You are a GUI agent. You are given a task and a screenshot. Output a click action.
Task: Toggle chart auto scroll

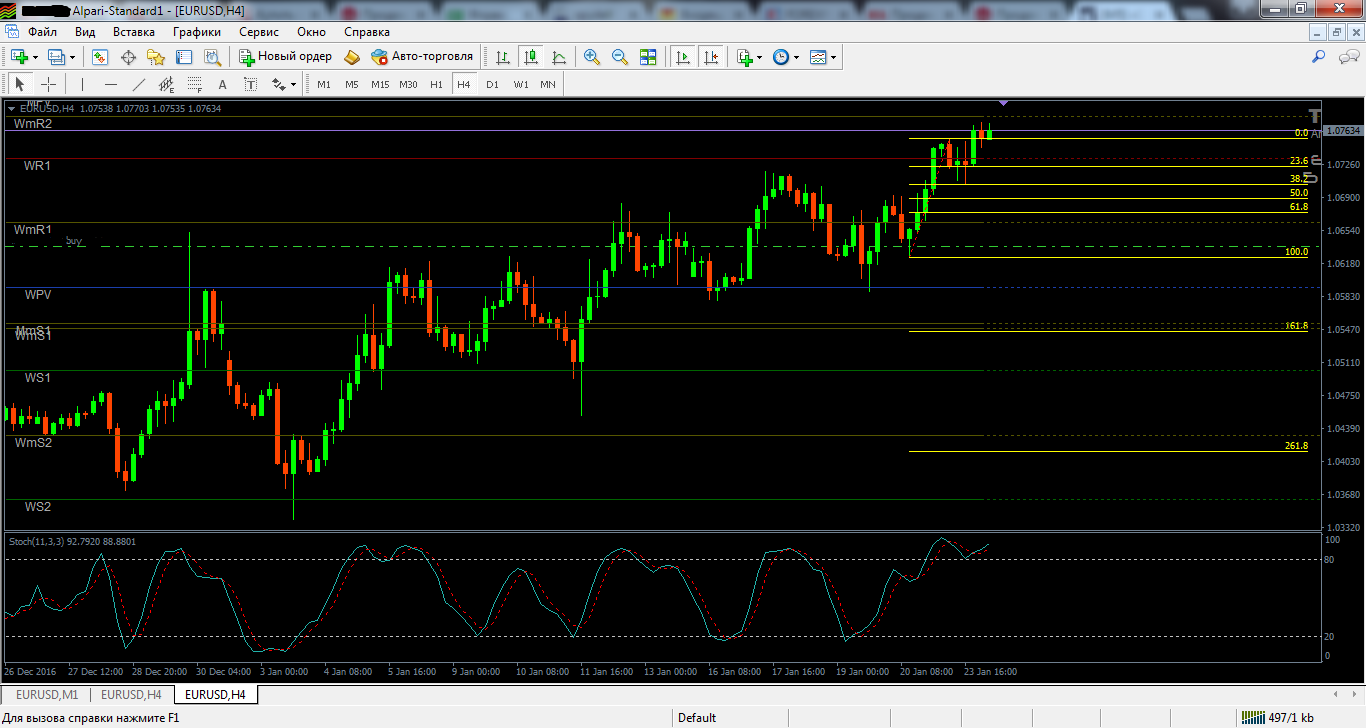pos(683,57)
